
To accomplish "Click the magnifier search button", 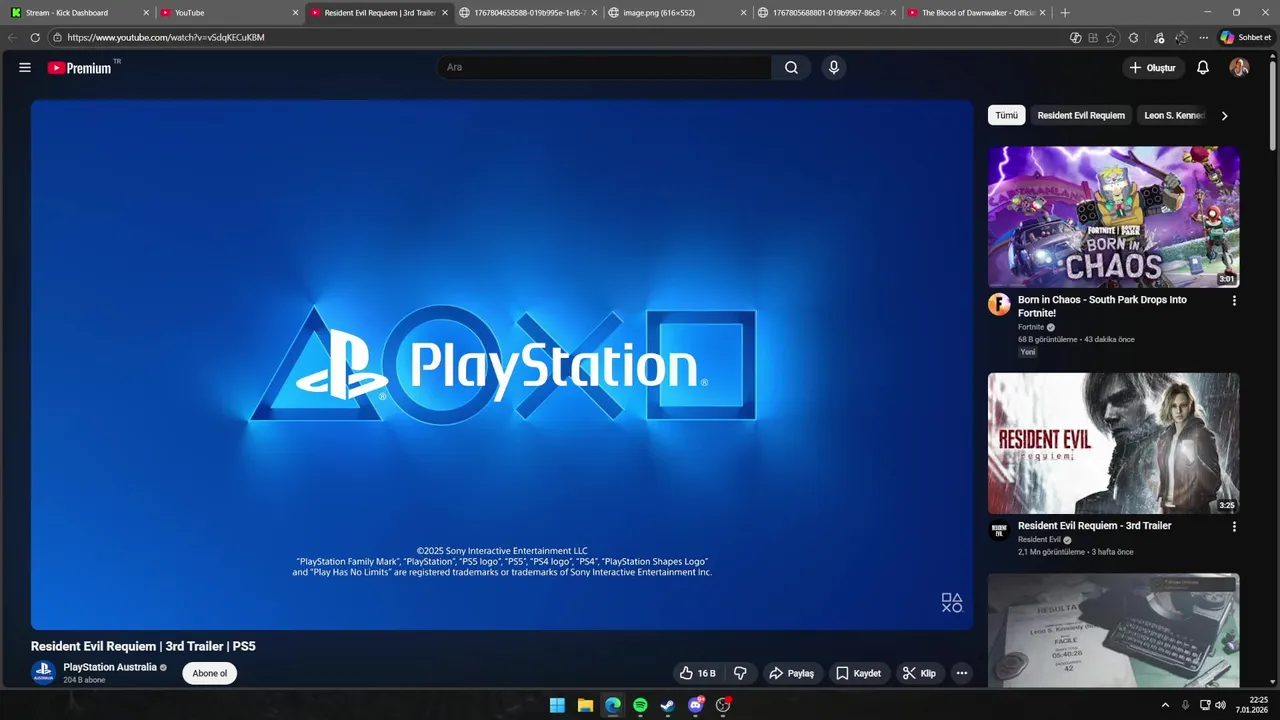I will click(791, 67).
